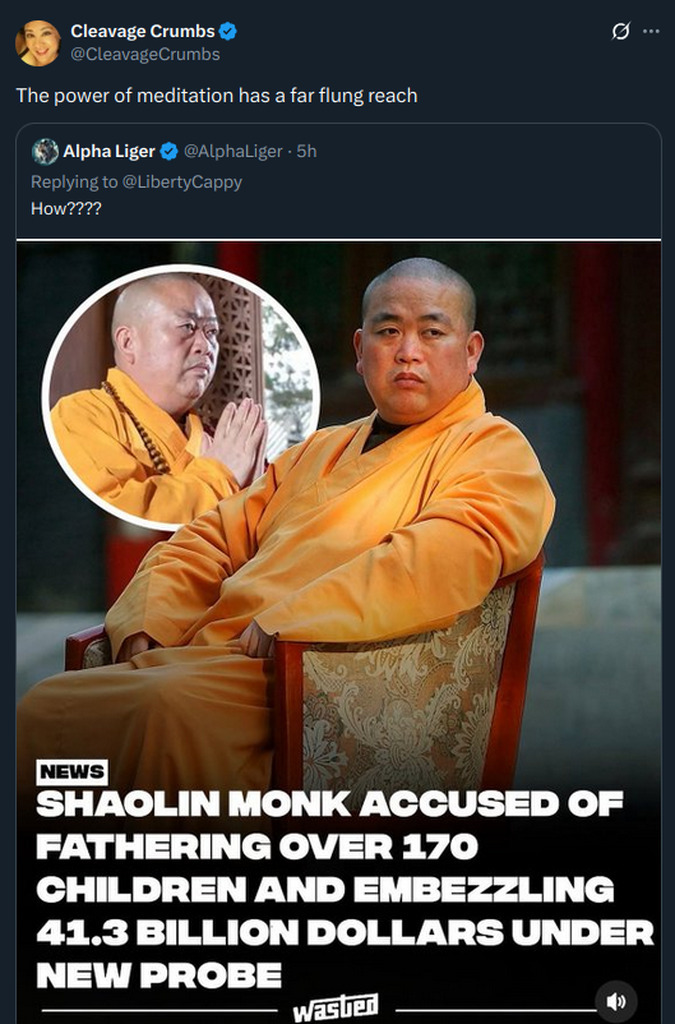Open the three-dot more options menu
The width and height of the screenshot is (675, 1024).
[651, 31]
